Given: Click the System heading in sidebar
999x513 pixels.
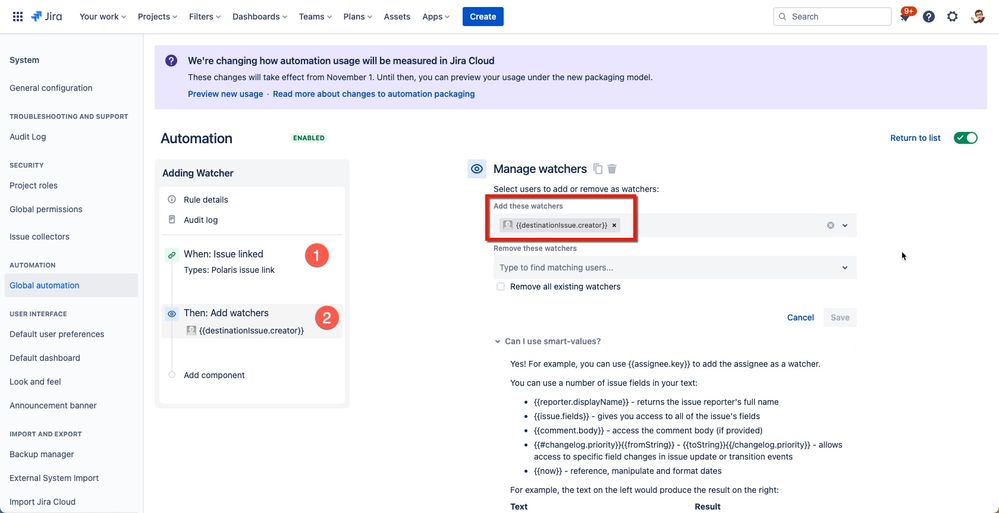Looking at the screenshot, I should pyautogui.click(x=24, y=60).
